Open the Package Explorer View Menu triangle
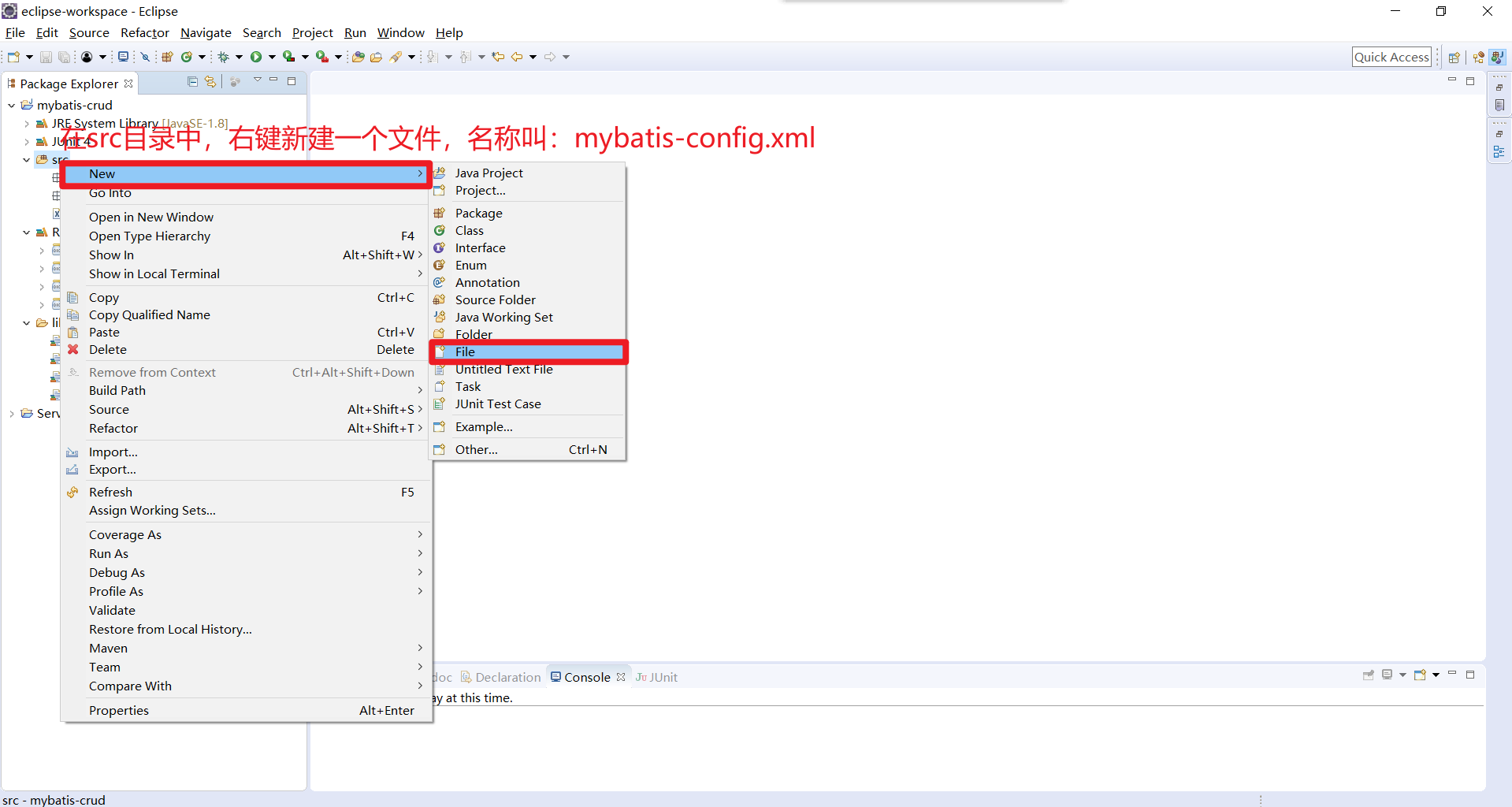 coord(257,80)
